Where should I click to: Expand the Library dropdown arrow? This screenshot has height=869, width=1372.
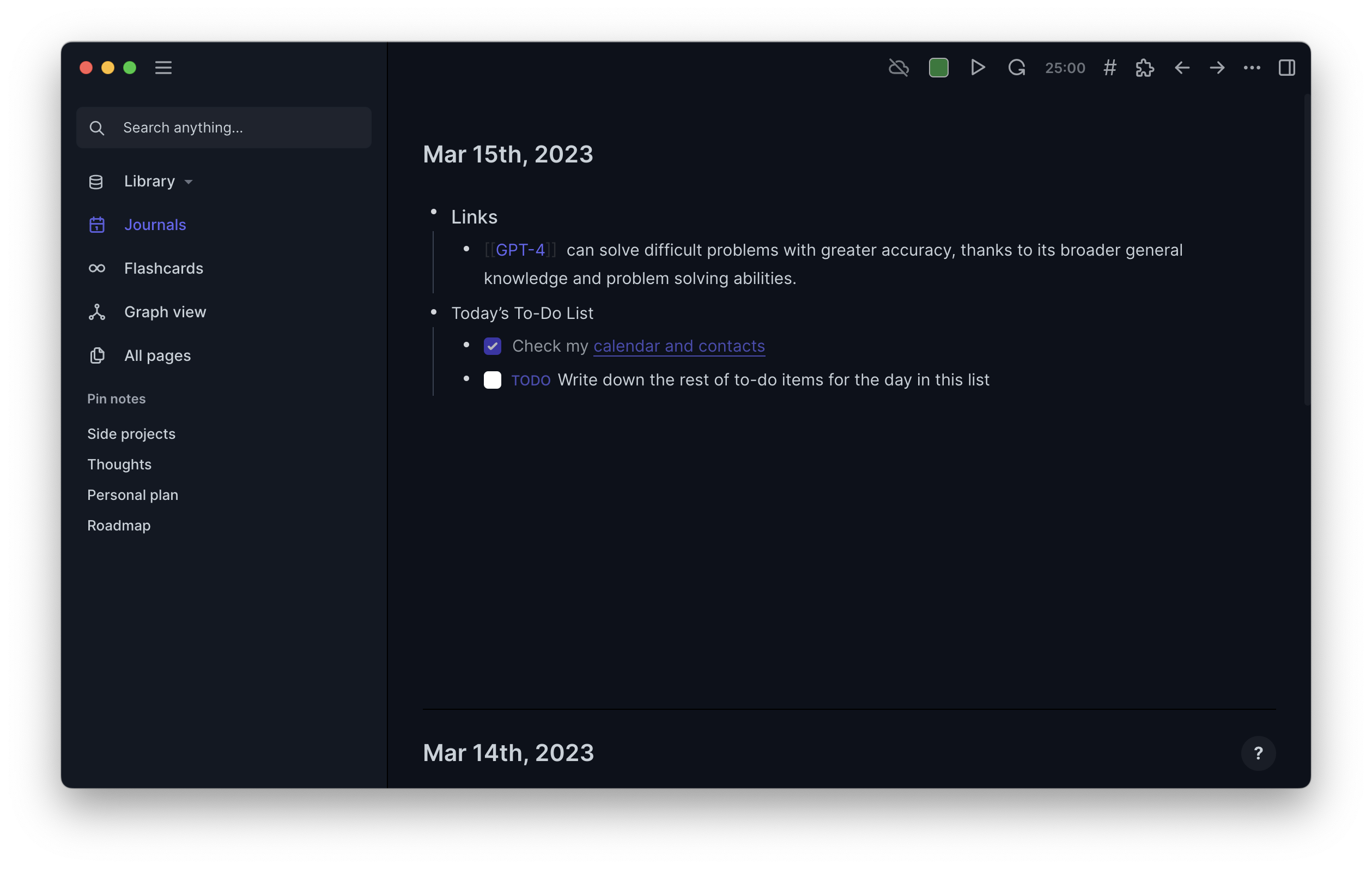189,182
